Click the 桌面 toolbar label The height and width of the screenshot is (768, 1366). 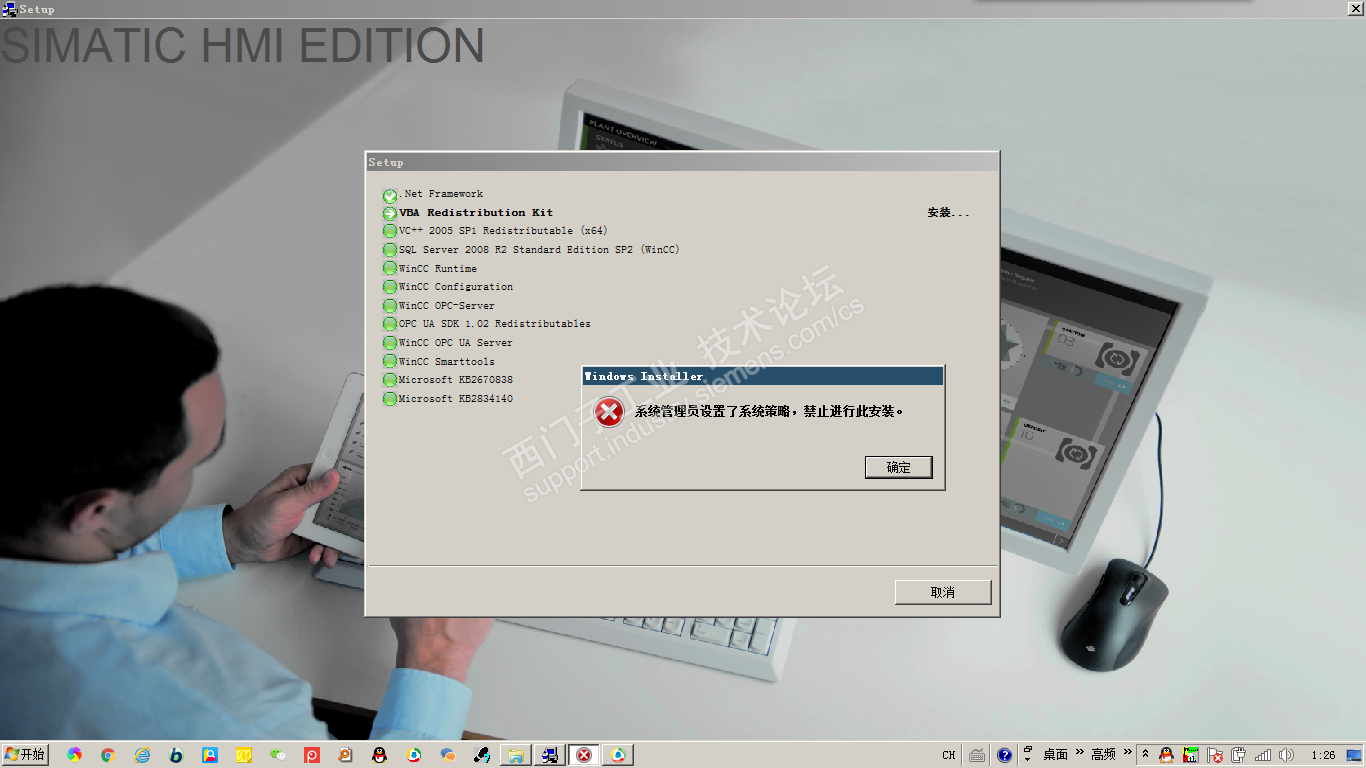tap(1056, 755)
